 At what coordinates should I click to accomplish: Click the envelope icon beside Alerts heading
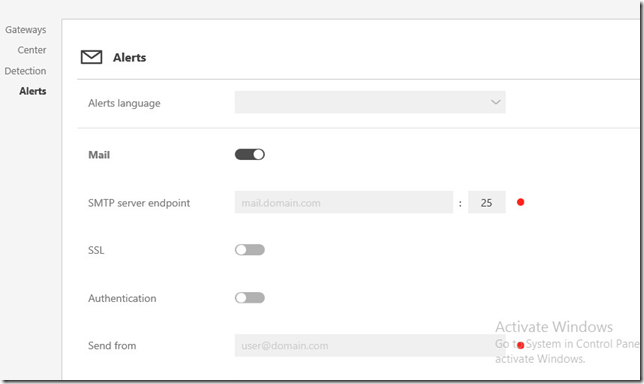[91, 57]
